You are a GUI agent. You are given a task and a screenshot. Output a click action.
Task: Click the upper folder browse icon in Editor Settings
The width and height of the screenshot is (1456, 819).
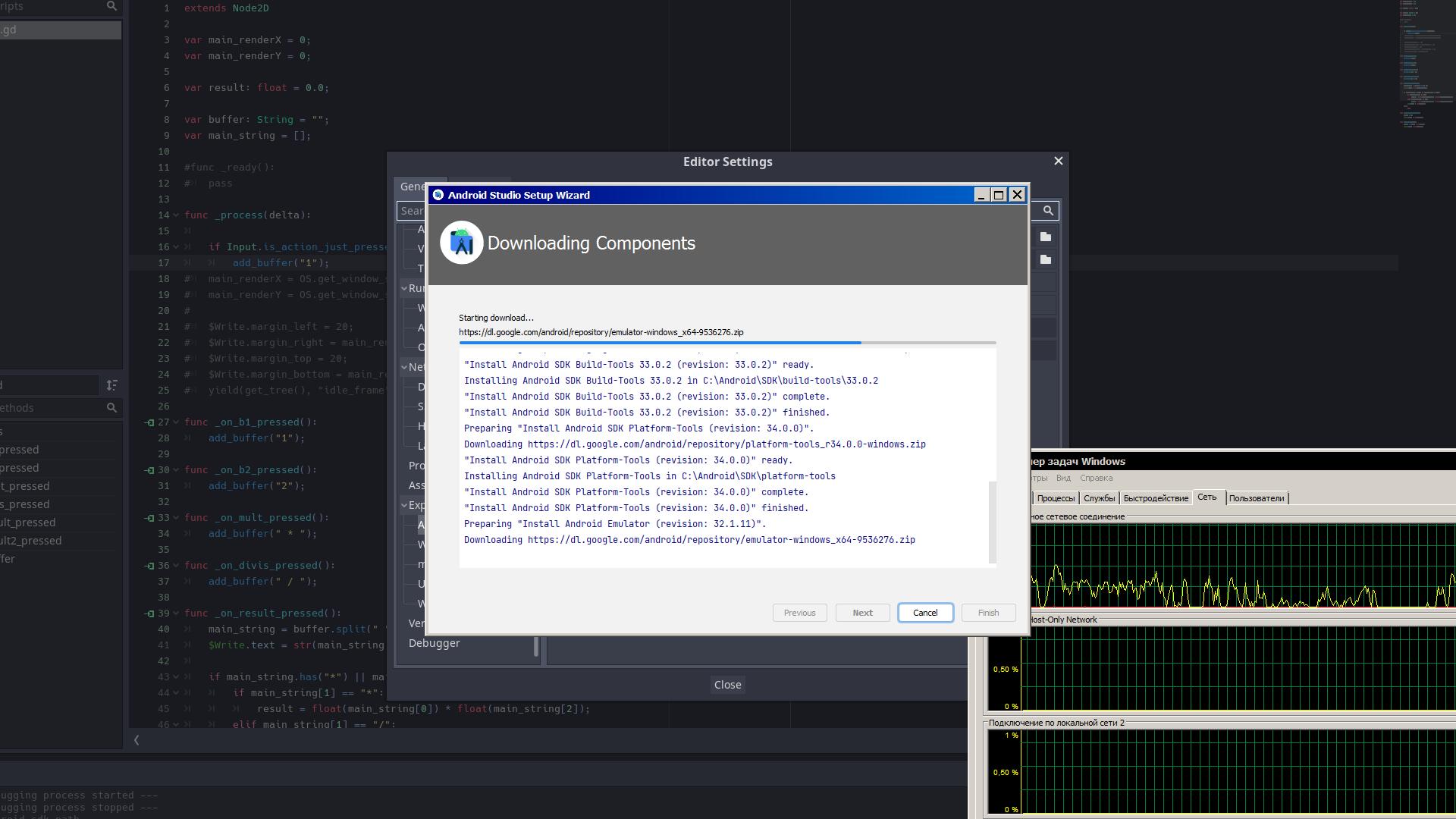pyautogui.click(x=1045, y=237)
